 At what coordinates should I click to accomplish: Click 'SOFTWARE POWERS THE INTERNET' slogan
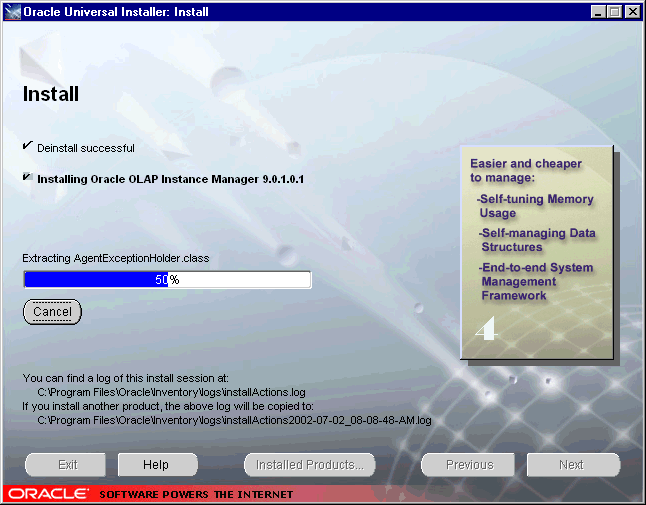coord(196,494)
